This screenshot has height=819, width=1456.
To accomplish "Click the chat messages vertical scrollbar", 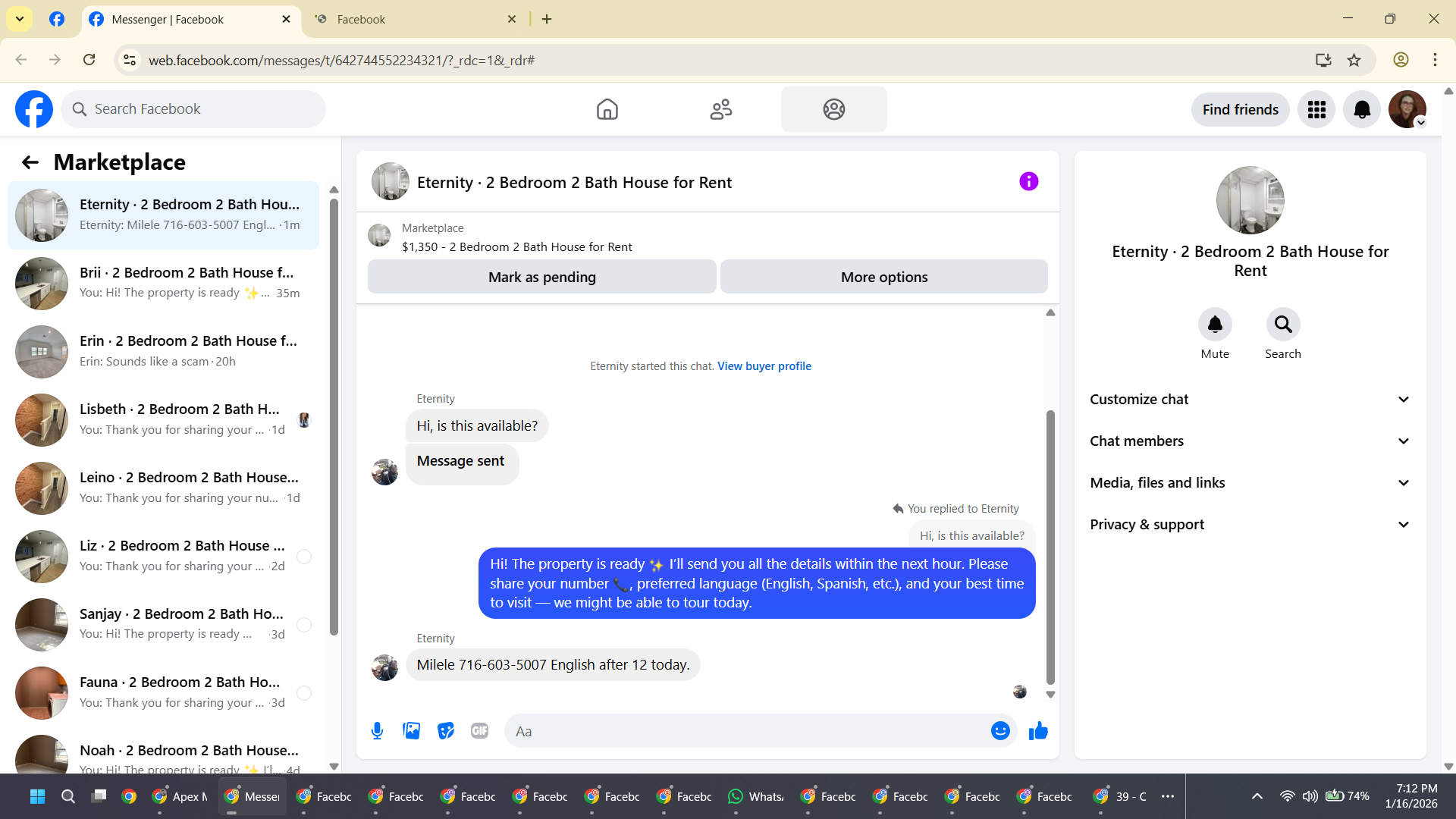I will pos(1050,546).
